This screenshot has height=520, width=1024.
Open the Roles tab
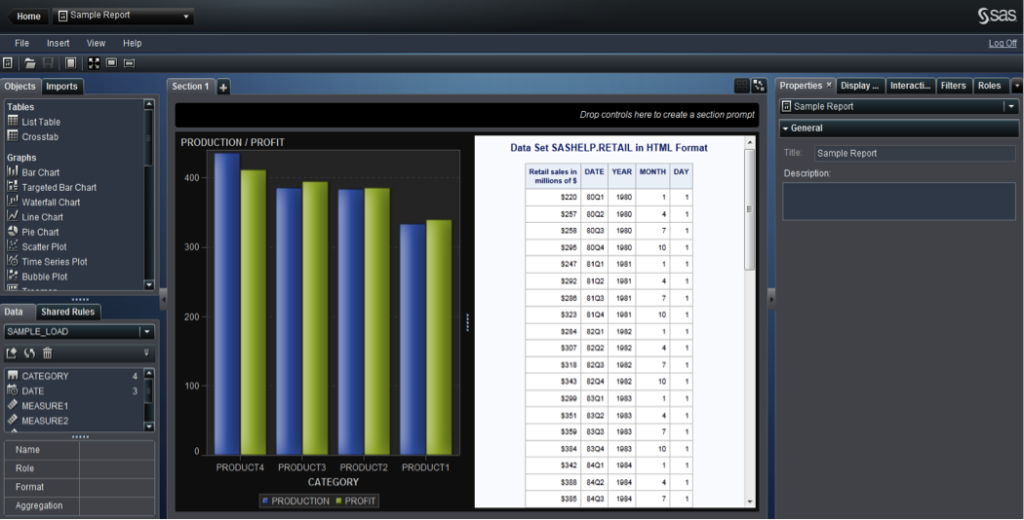(x=989, y=86)
